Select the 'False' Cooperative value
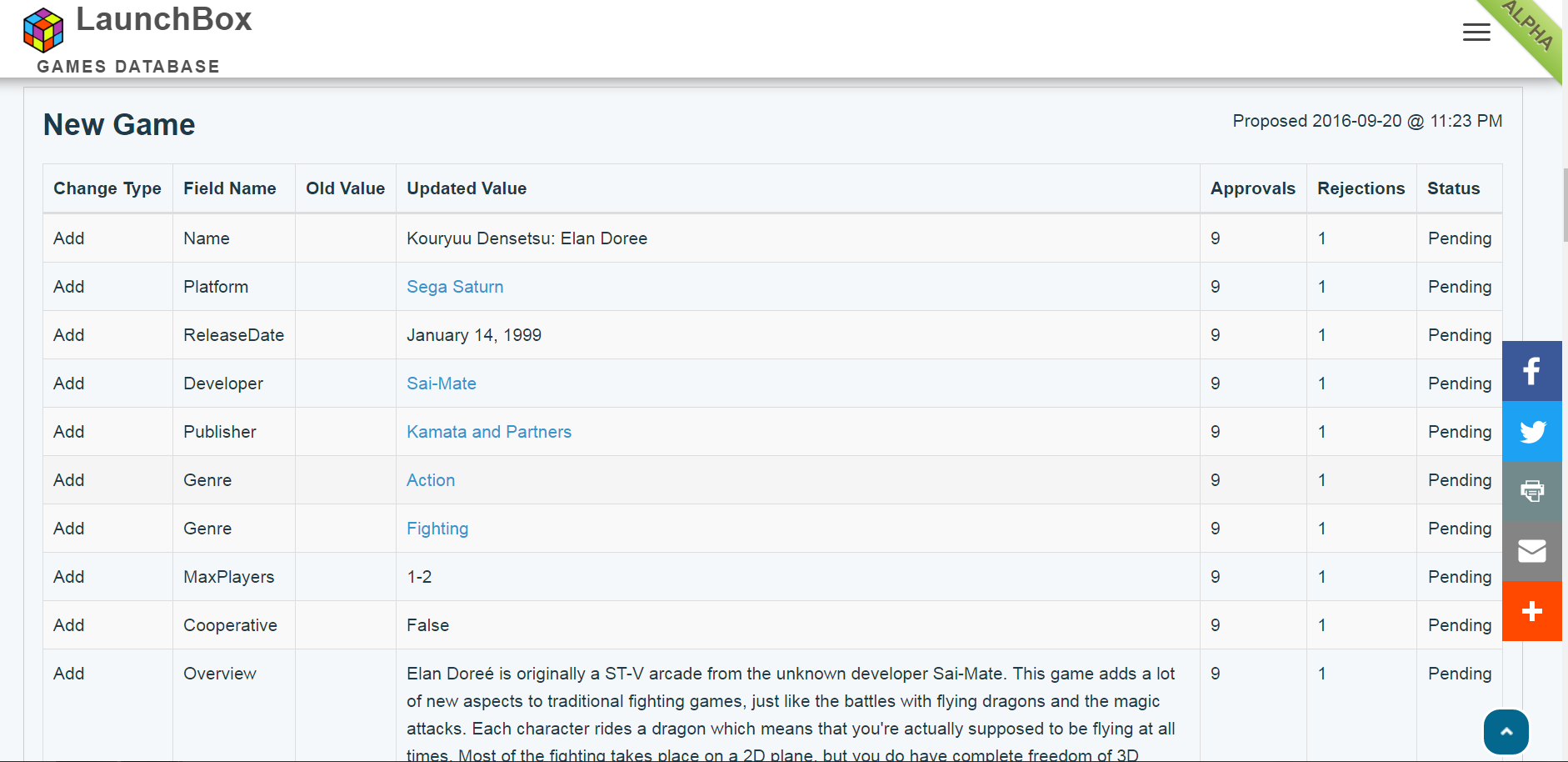 click(427, 625)
